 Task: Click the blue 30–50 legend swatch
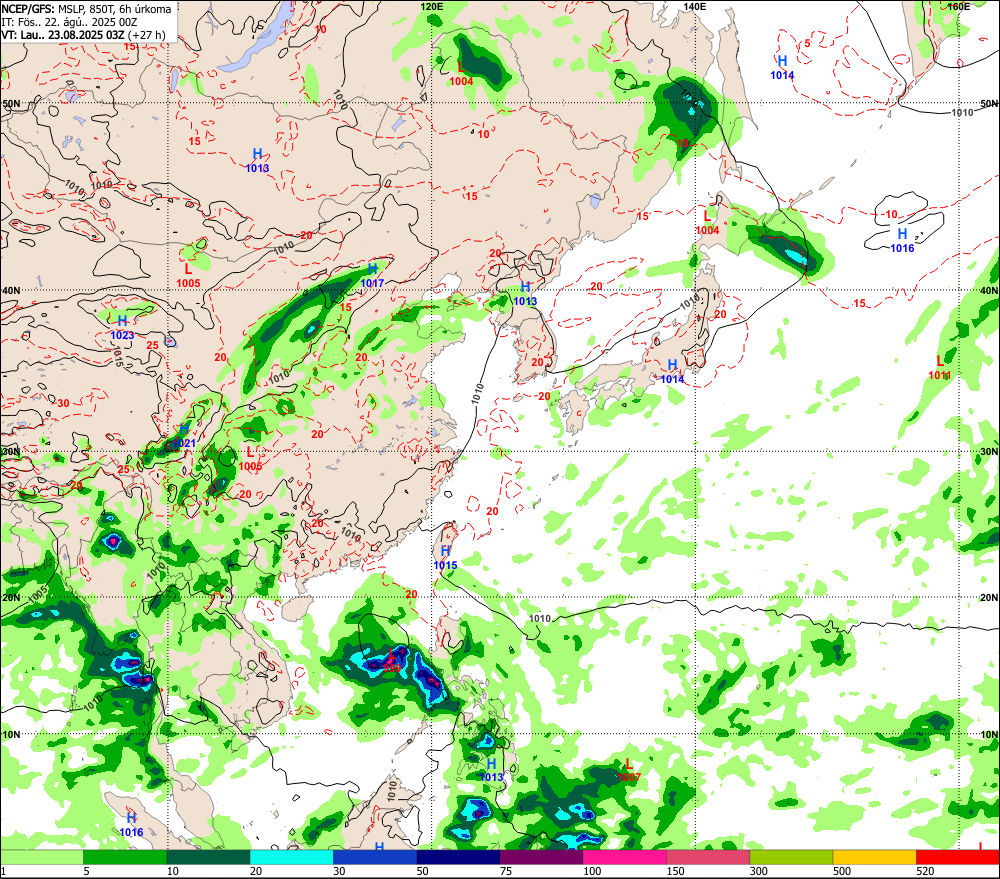click(x=375, y=857)
